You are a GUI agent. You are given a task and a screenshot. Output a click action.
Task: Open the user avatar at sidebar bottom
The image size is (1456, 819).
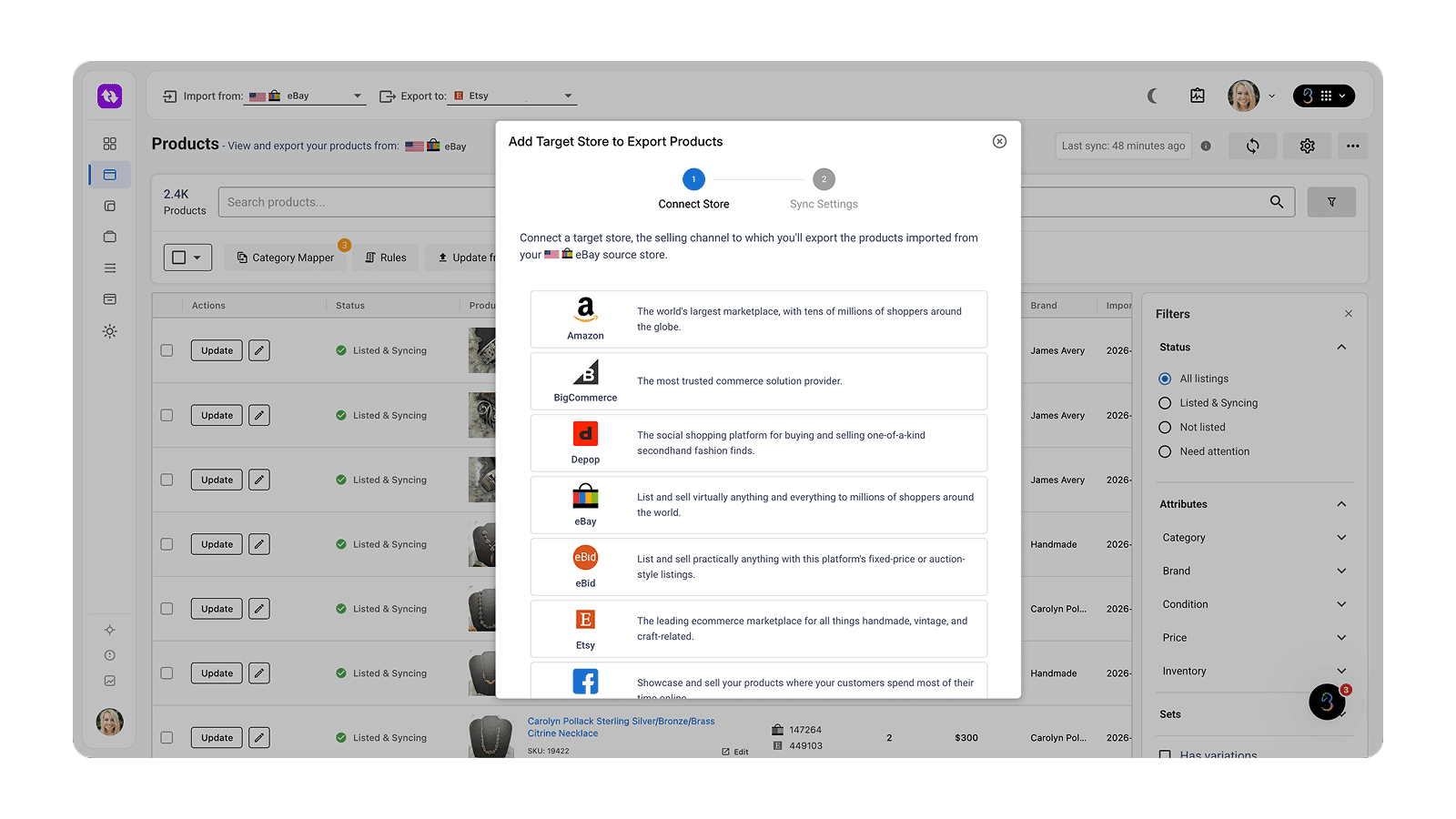pos(110,722)
